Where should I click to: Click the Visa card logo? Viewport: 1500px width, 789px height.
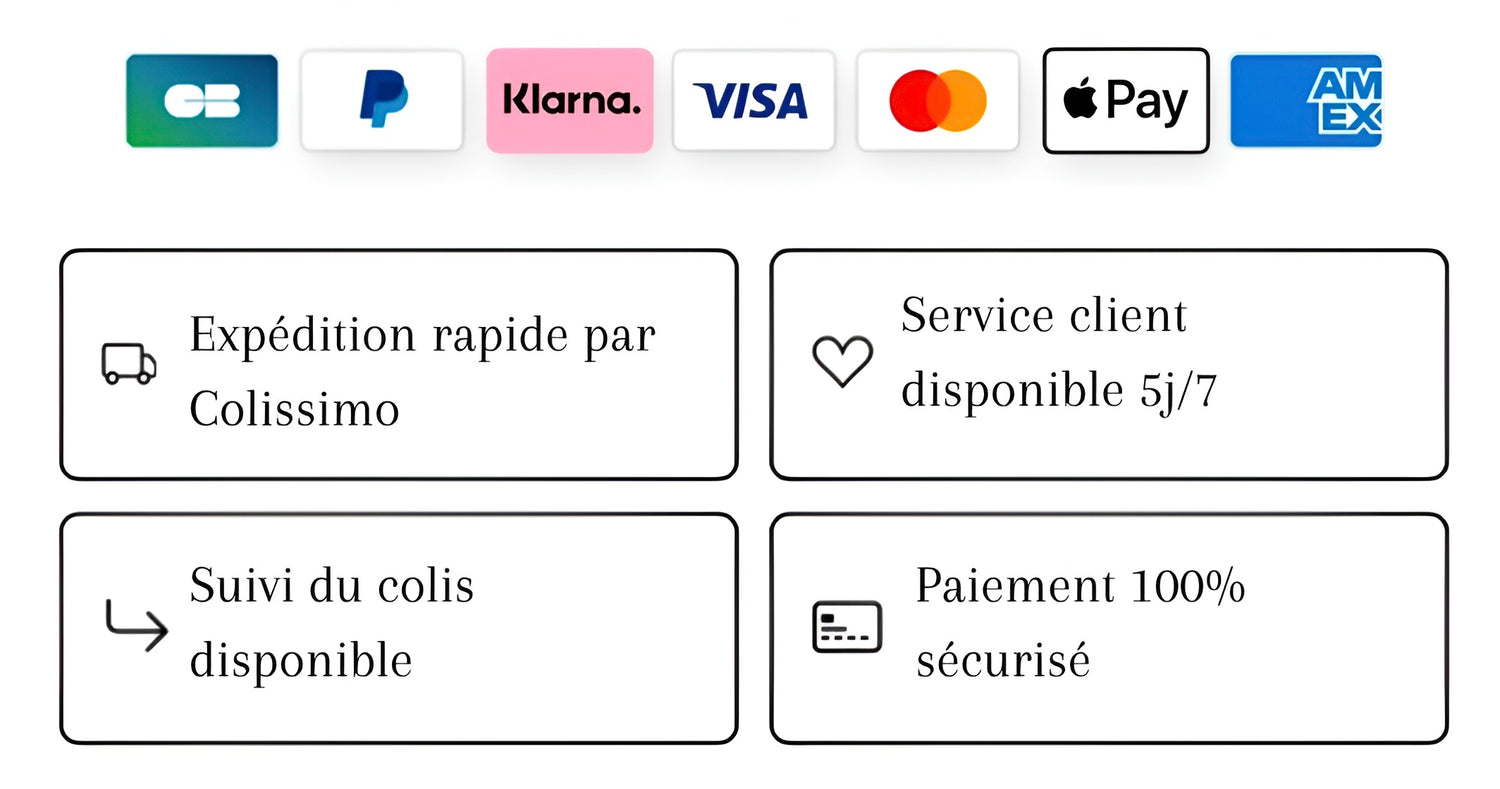(753, 101)
